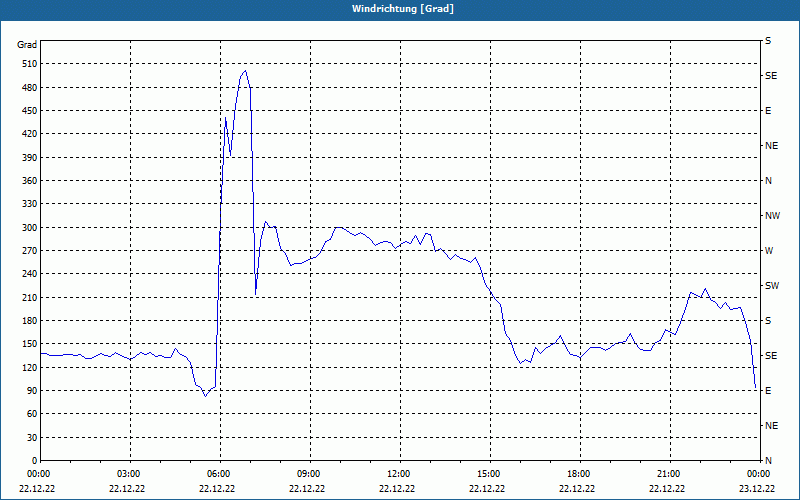The image size is (800, 500).
Task: Click the 18:00 time label
Action: click(x=580, y=474)
